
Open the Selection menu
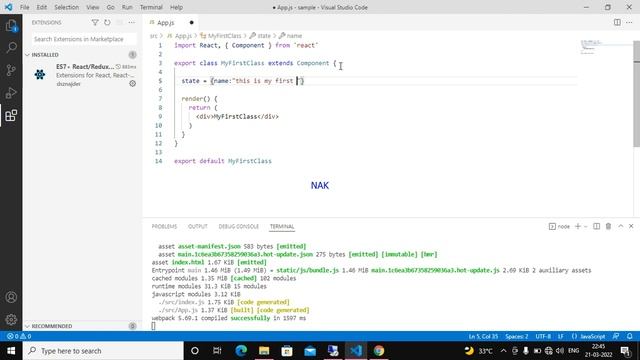click(67, 7)
